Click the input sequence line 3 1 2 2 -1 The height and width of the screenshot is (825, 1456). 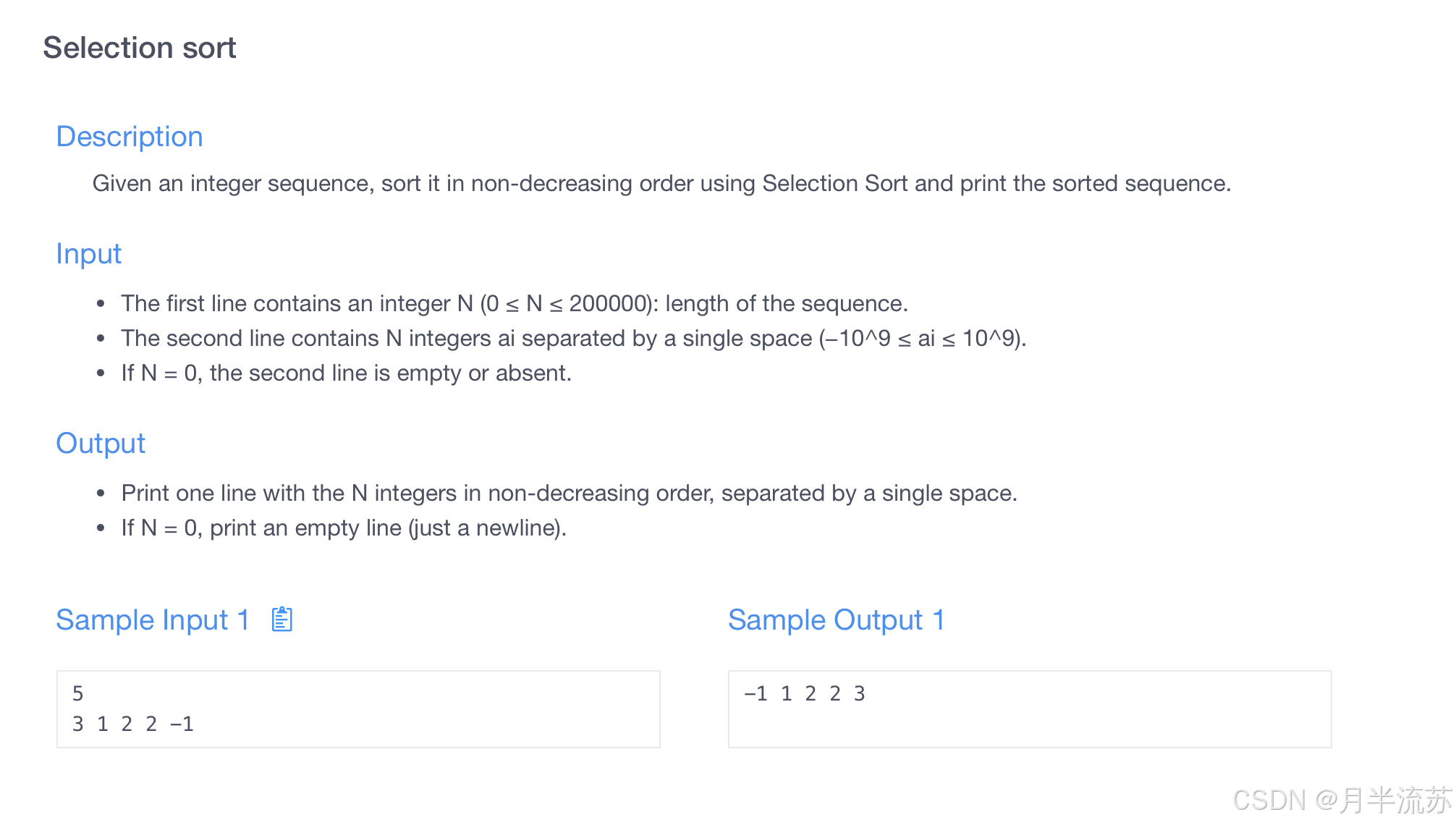133,724
